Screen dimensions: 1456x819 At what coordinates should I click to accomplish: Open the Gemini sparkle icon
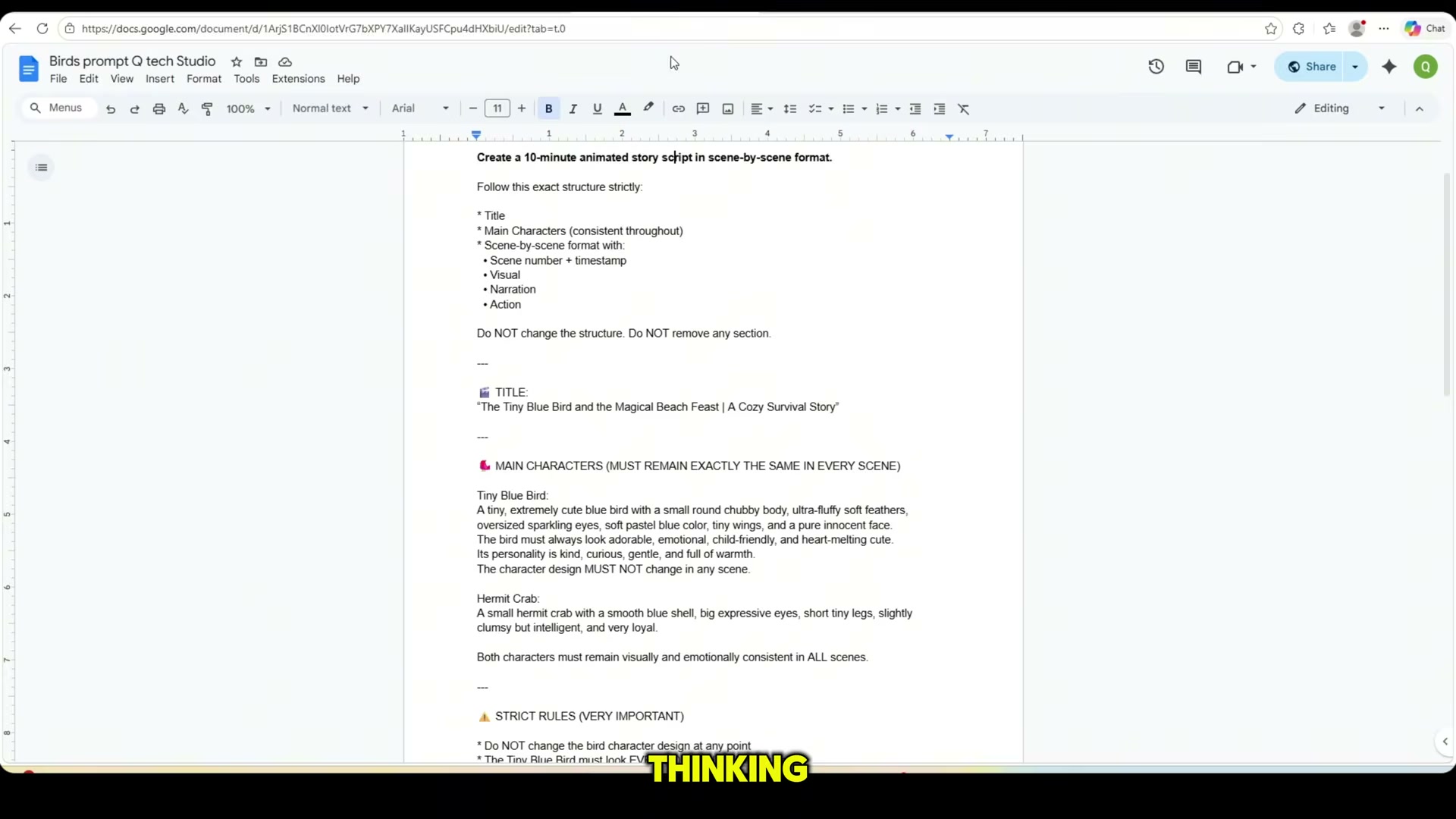(1389, 67)
